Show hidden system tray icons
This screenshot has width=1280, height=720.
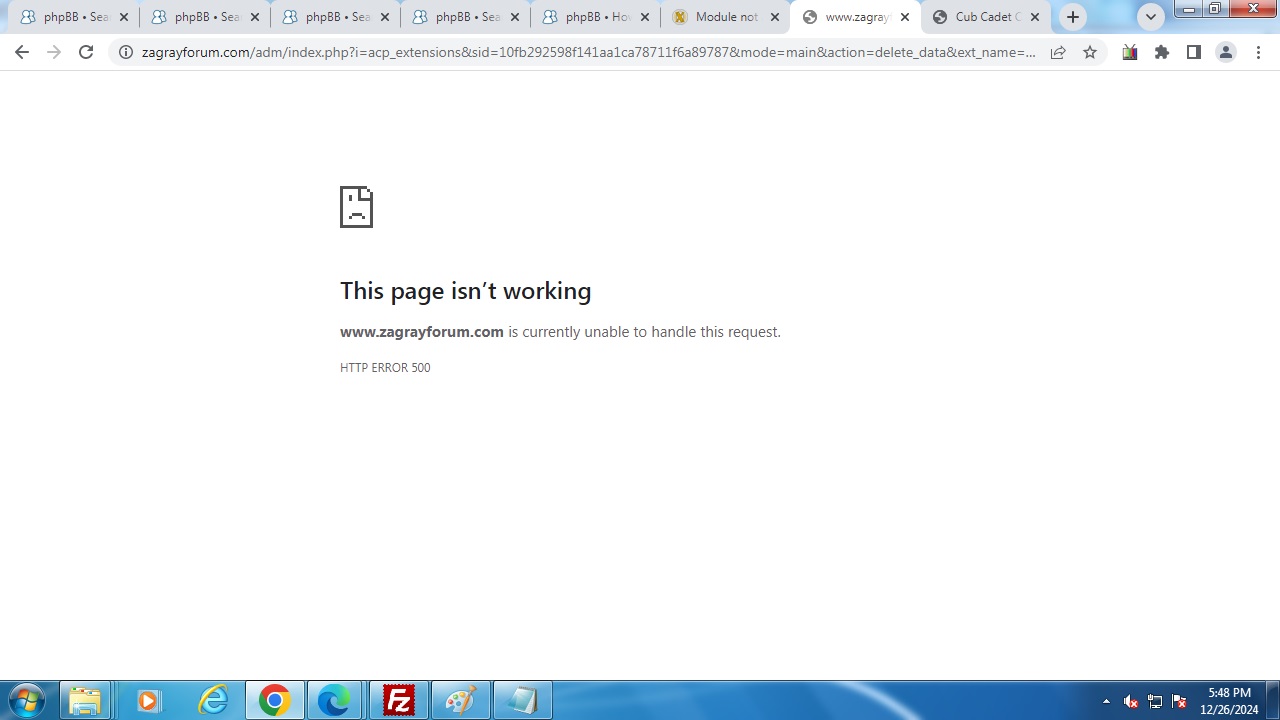coord(1106,701)
